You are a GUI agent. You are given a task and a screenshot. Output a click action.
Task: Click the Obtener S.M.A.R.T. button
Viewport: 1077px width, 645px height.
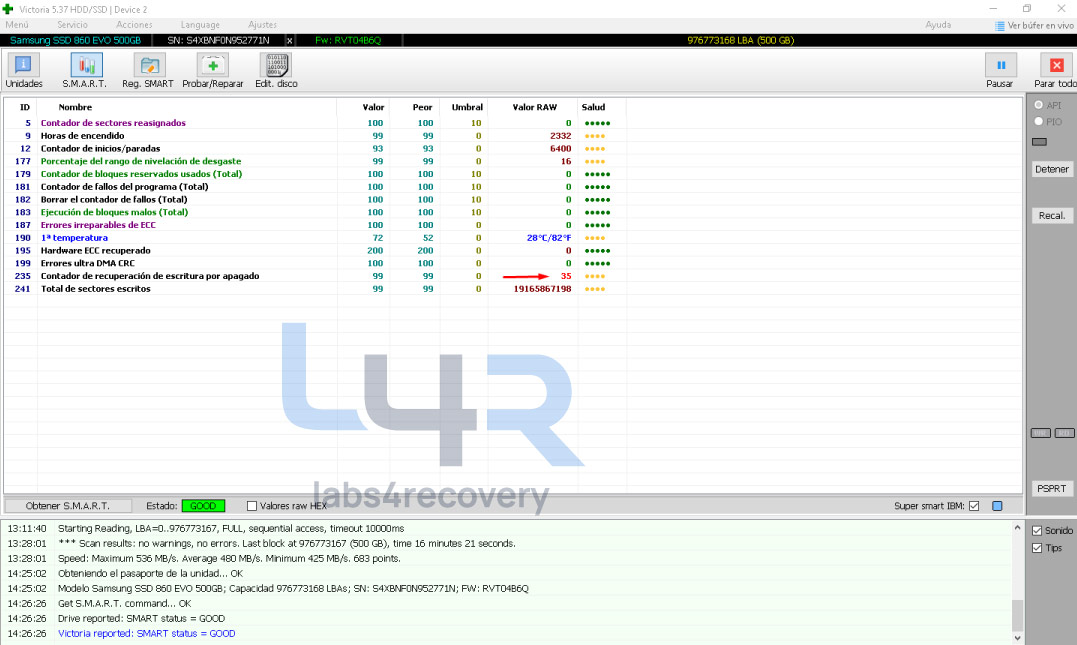click(67, 506)
